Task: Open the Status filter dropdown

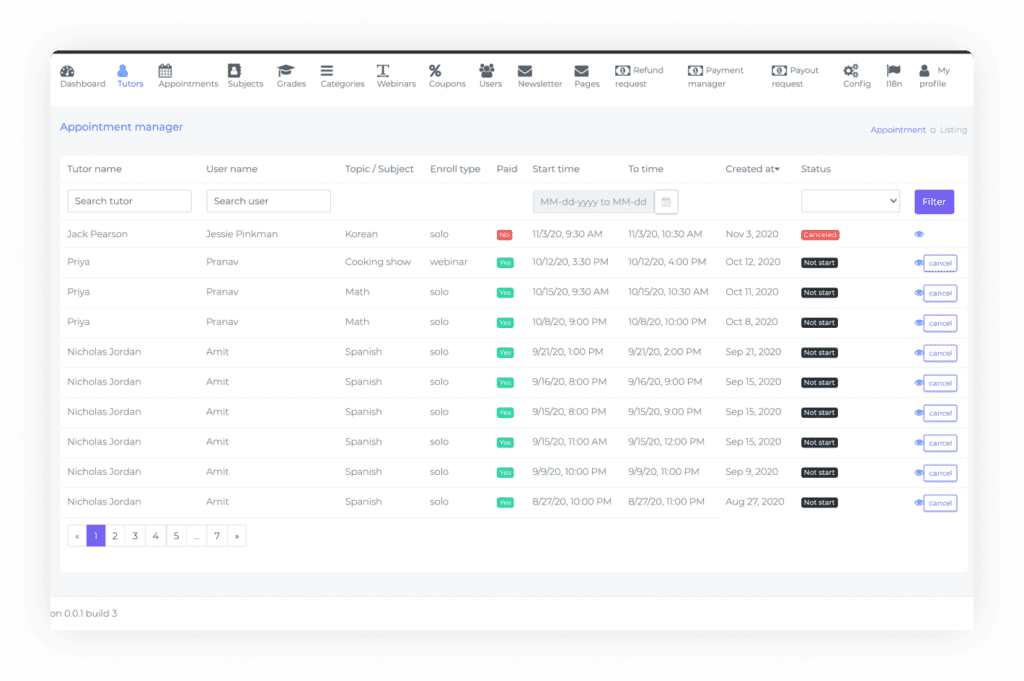Action: pyautogui.click(x=850, y=200)
